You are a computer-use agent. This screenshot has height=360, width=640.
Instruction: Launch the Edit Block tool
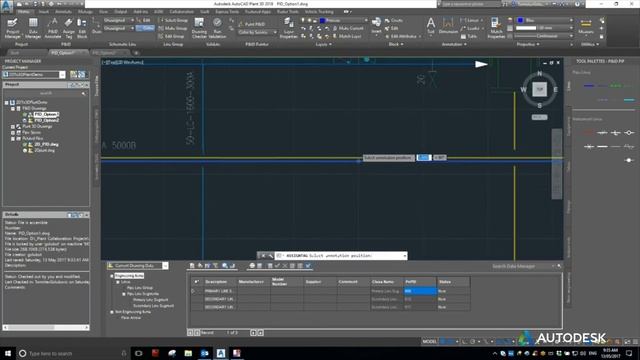pos(82,28)
